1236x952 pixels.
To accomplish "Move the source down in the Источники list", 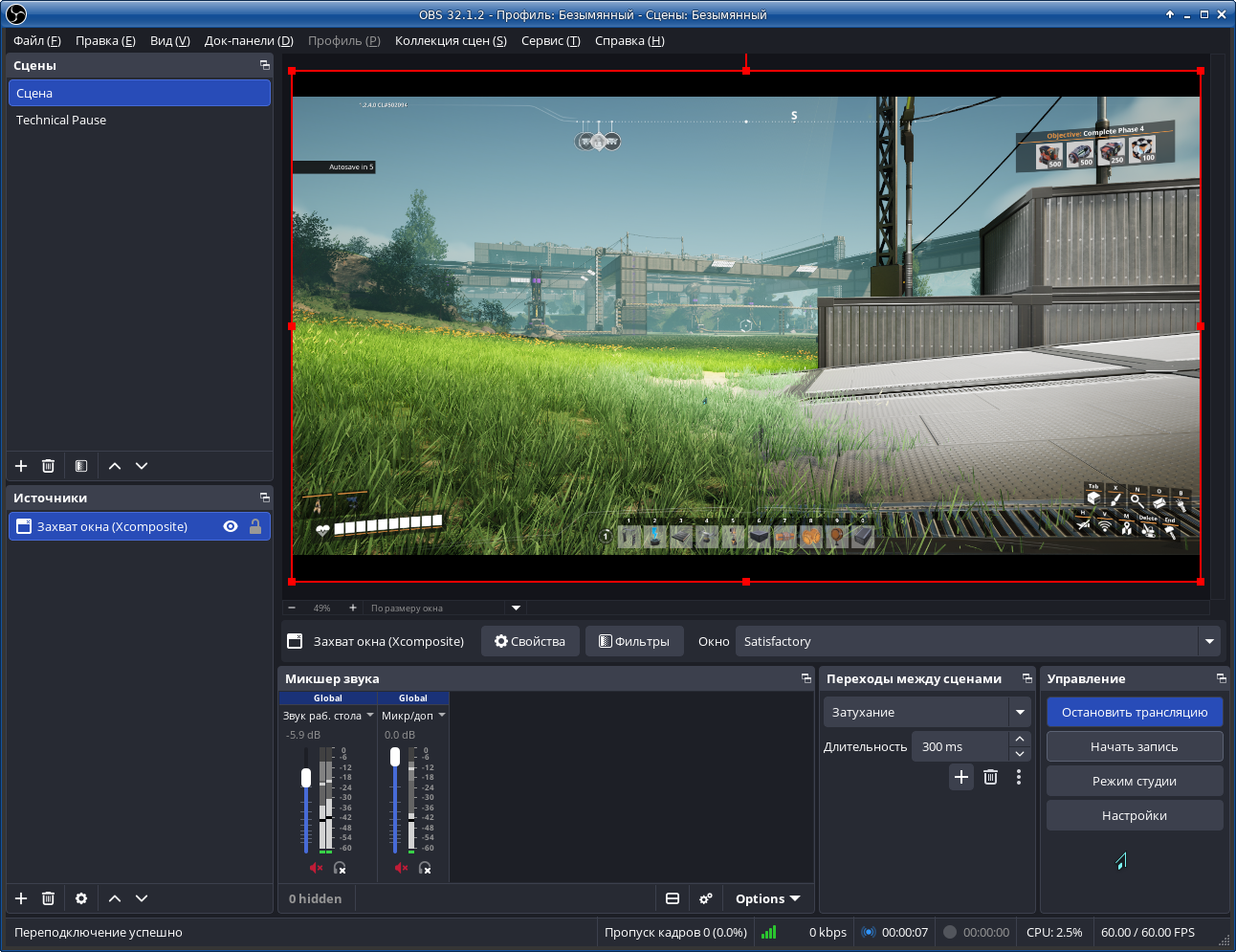I will pyautogui.click(x=142, y=898).
